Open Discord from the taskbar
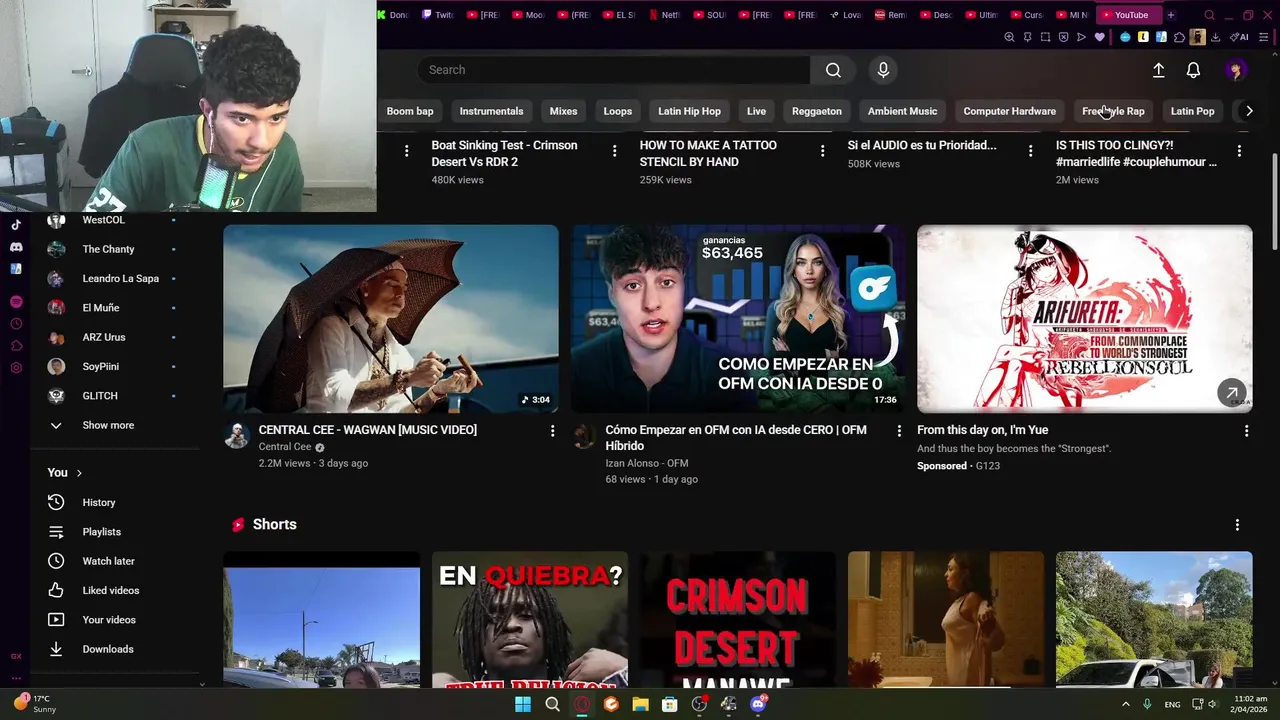1280x720 pixels. click(x=758, y=704)
